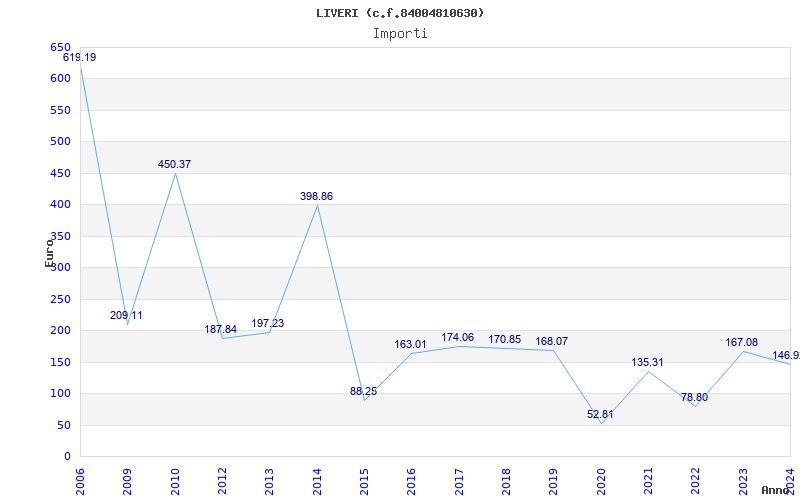The width and height of the screenshot is (800, 500).
Task: Click the 550 y-axis tick label
Action: (60, 110)
